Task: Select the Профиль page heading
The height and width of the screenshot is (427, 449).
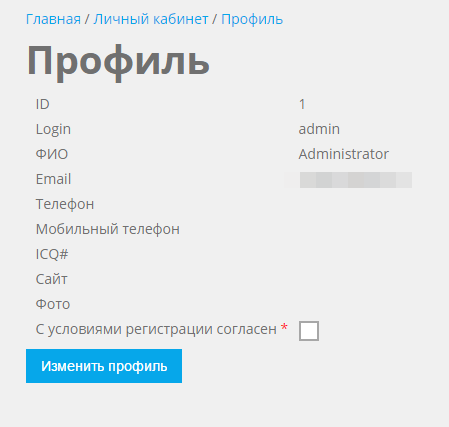Action: pyautogui.click(x=118, y=62)
